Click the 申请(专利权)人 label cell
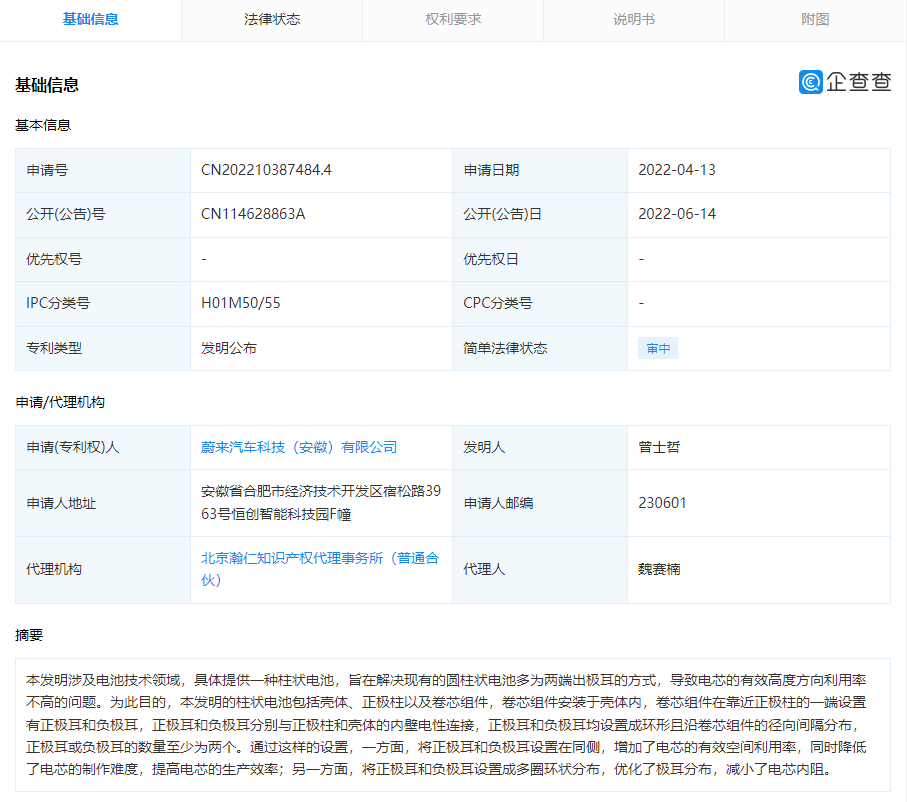This screenshot has width=907, height=802. click(103, 447)
